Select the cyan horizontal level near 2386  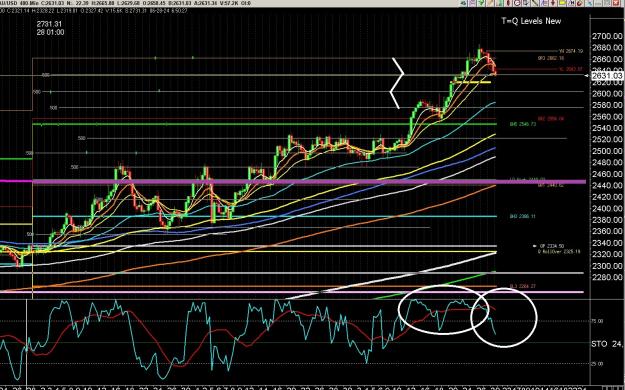tap(264, 217)
